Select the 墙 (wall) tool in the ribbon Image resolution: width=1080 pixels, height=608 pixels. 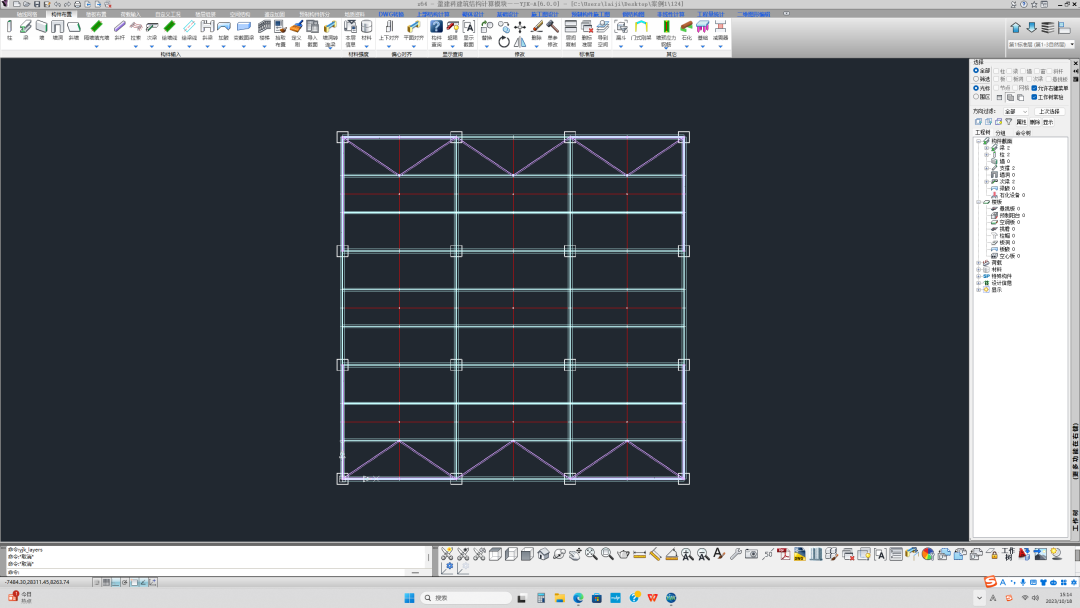[41, 30]
